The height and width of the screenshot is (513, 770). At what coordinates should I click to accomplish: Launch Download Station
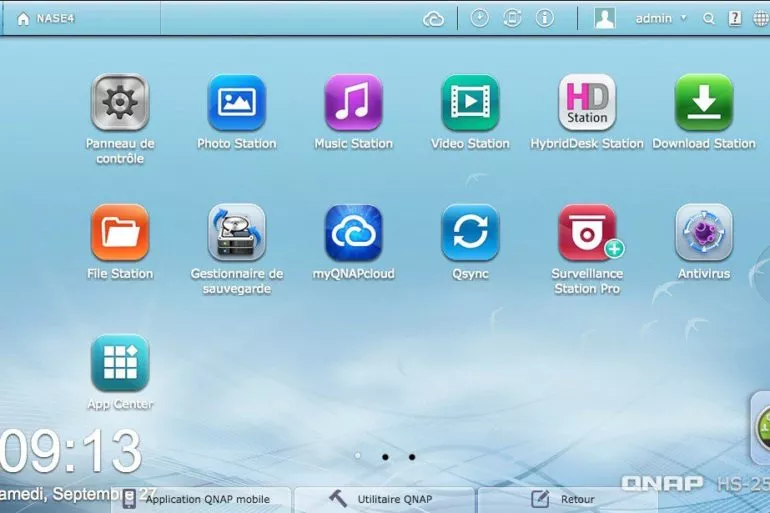704,103
